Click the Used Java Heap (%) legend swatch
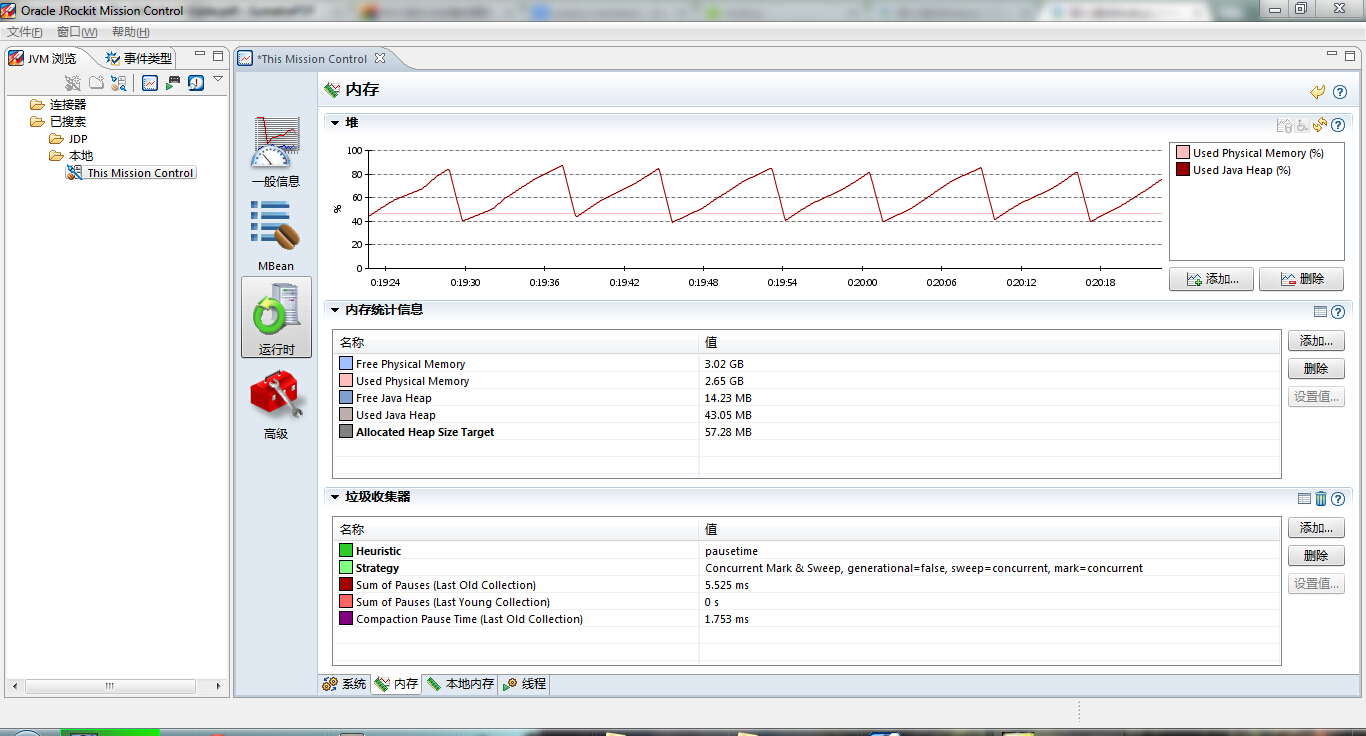 pos(1183,170)
